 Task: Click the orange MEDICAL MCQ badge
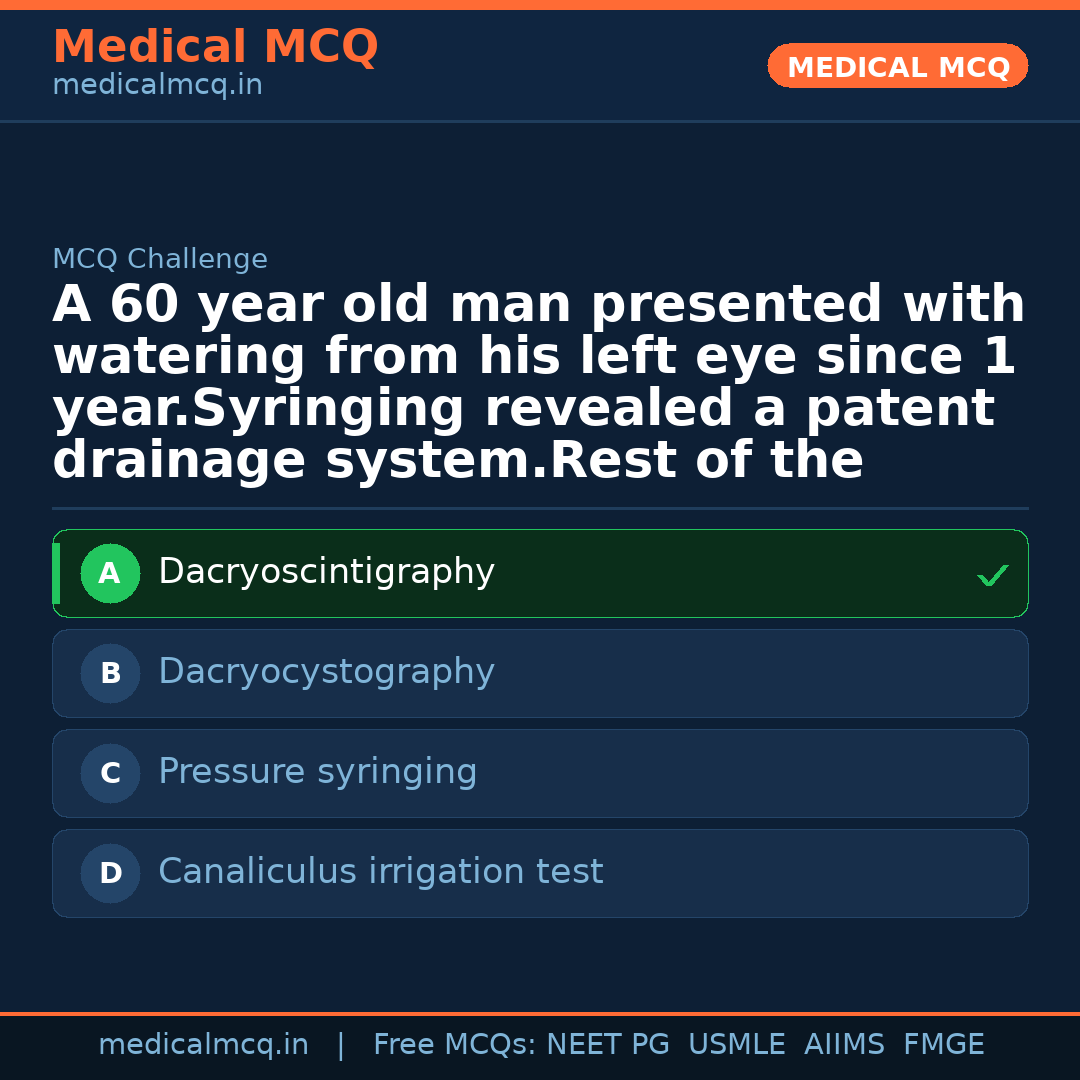tap(897, 66)
